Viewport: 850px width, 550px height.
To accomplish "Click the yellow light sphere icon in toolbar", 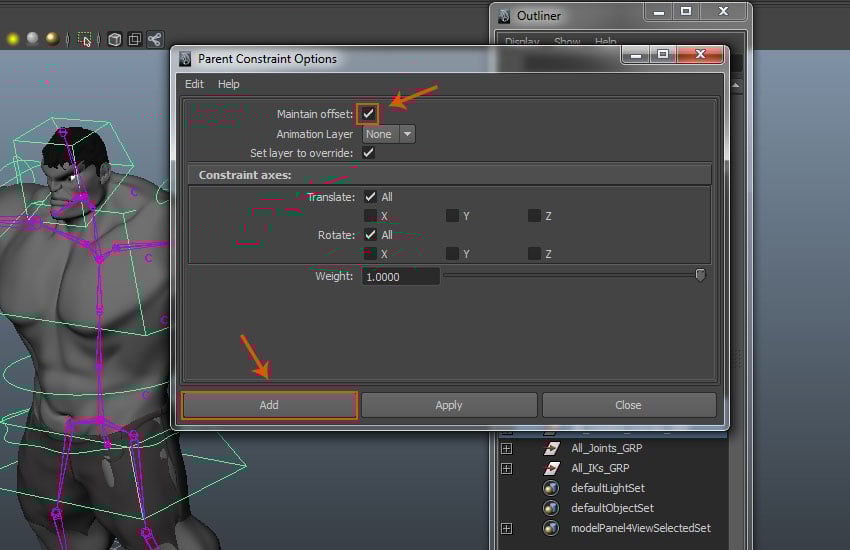I will 13,39.
